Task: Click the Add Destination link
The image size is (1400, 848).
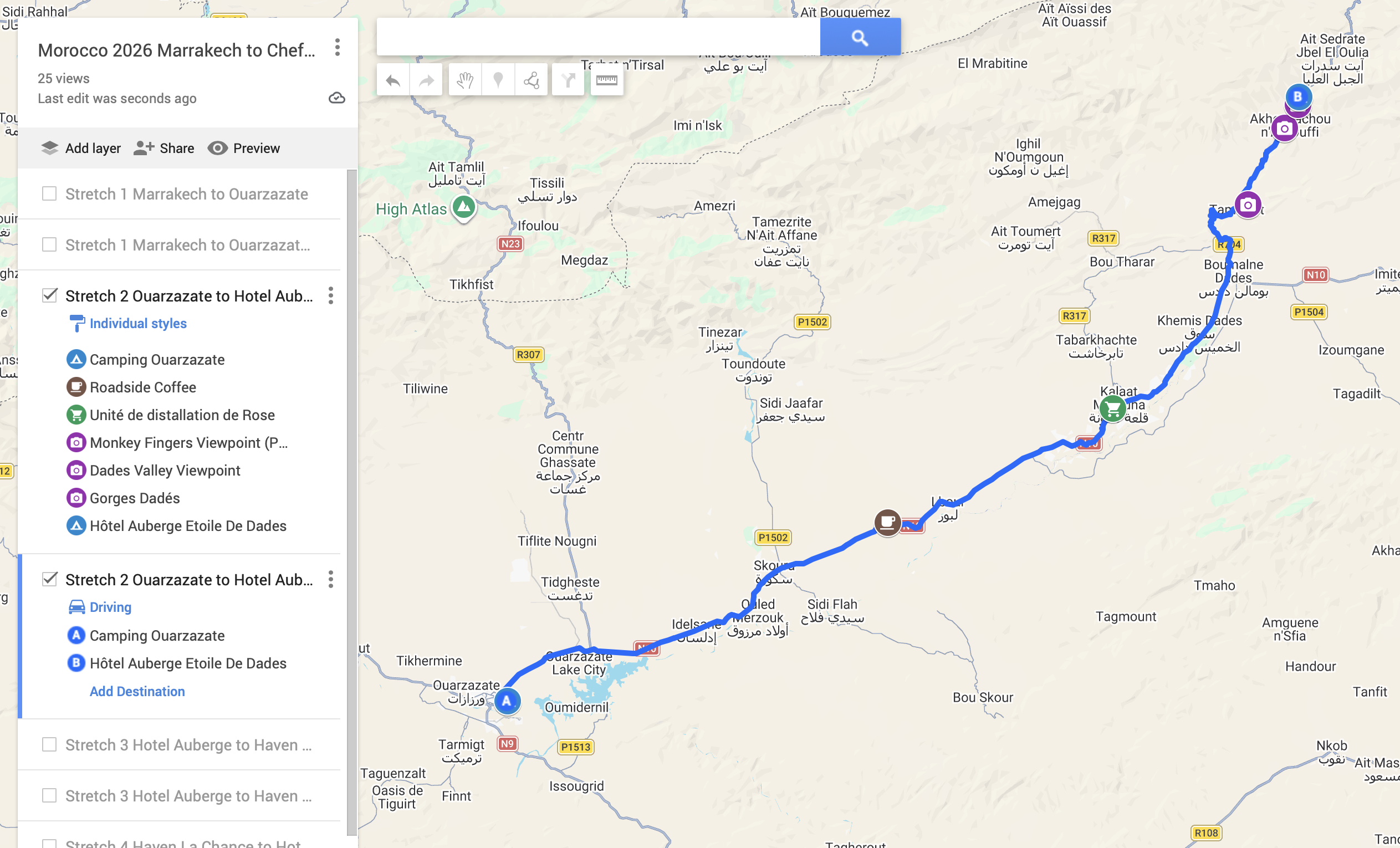Action: point(137,691)
